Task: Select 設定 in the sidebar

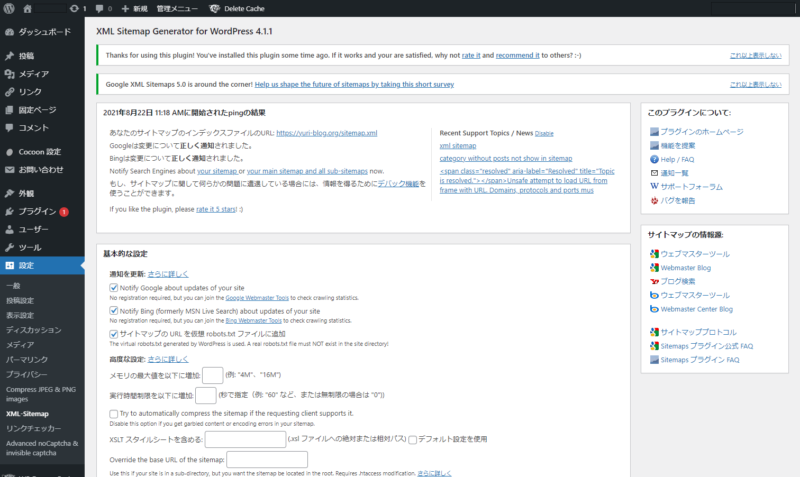Action: tap(42, 265)
